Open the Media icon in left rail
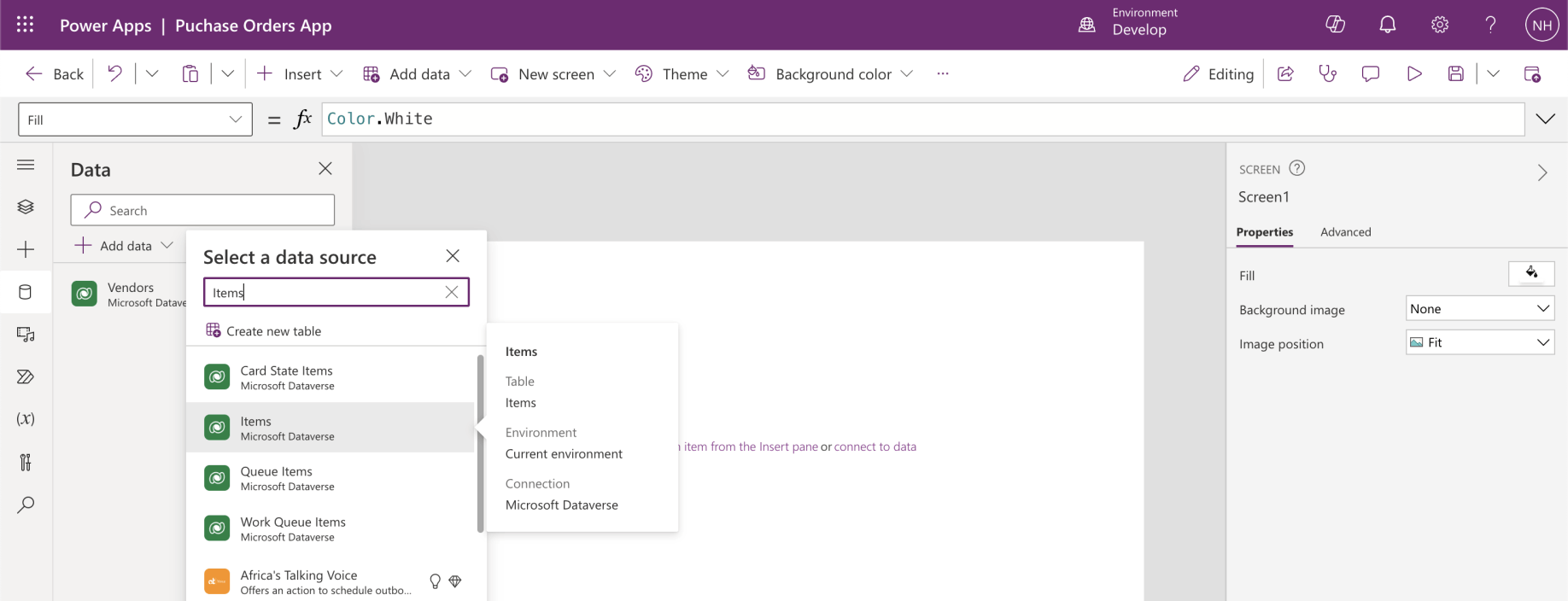1568x601 pixels. 26,335
